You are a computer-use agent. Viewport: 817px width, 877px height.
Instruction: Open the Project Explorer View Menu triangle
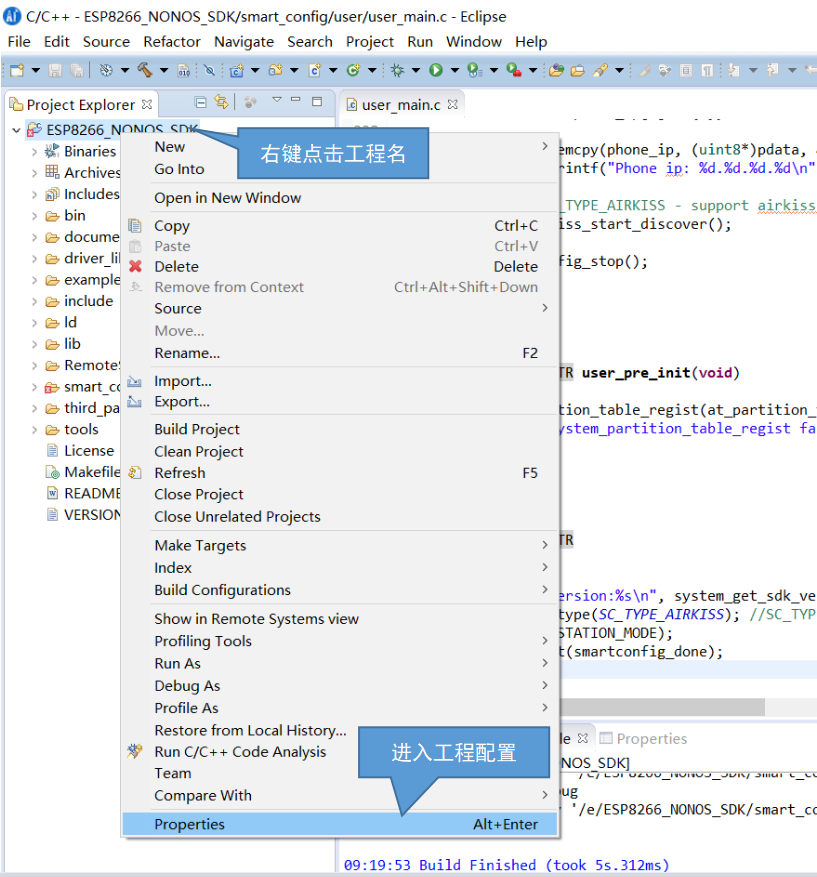tap(276, 100)
